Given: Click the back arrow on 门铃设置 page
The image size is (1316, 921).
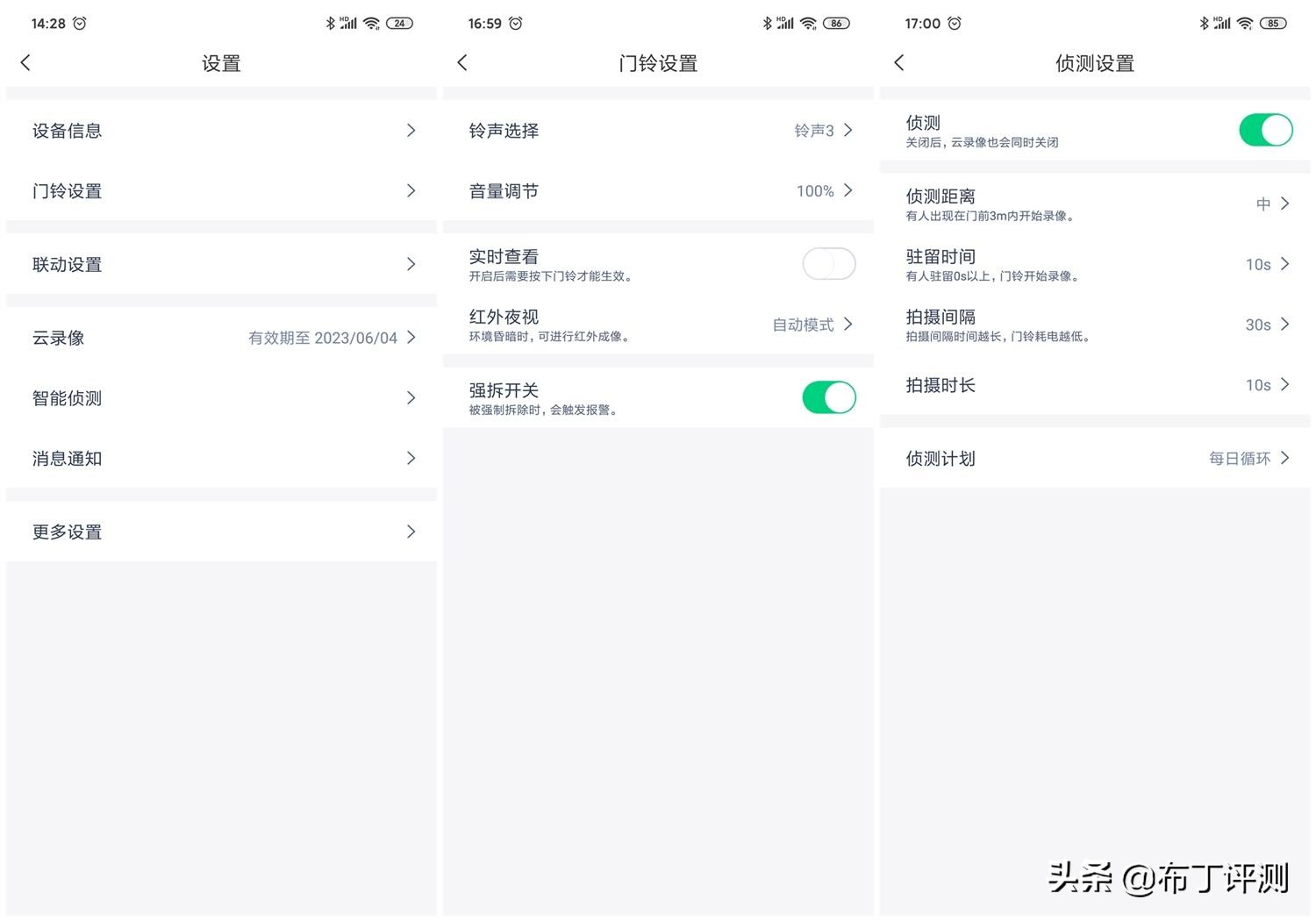Looking at the screenshot, I should (x=462, y=62).
